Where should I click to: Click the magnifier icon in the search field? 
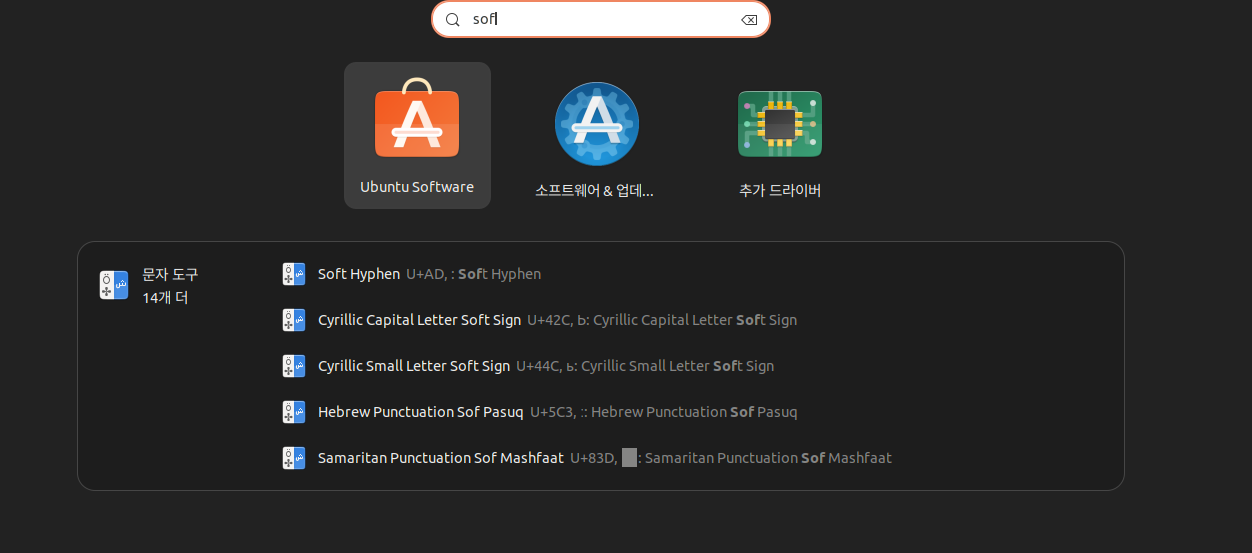pos(453,20)
